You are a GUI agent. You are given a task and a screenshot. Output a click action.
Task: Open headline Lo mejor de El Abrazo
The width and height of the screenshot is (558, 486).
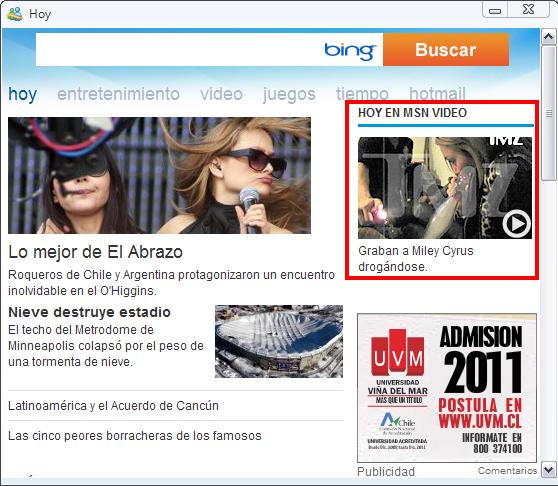(95, 252)
